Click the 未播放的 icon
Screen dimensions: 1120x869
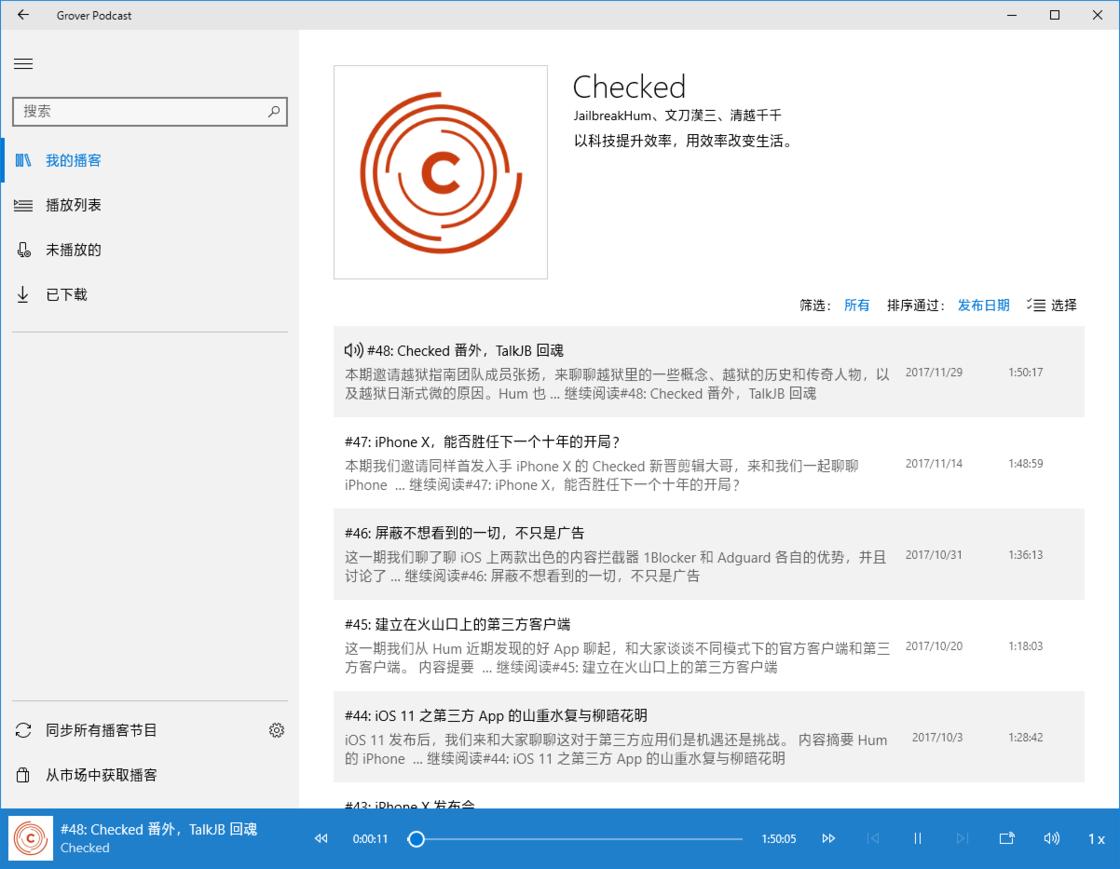pos(24,250)
